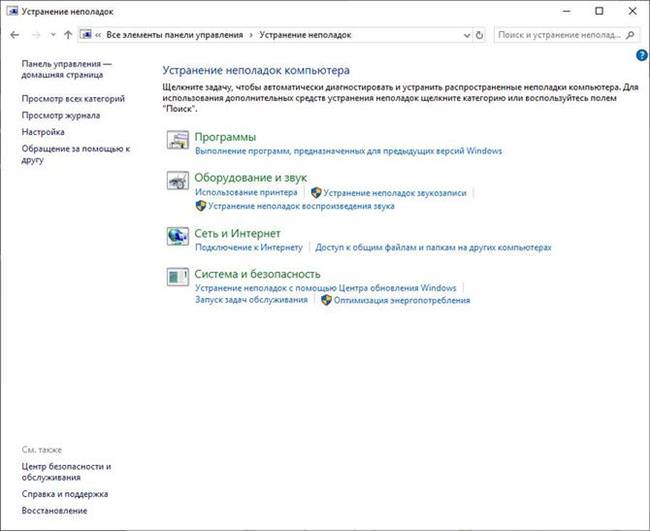
Task: Open 'Обращение за помощью к другу'
Action: [x=75, y=154]
